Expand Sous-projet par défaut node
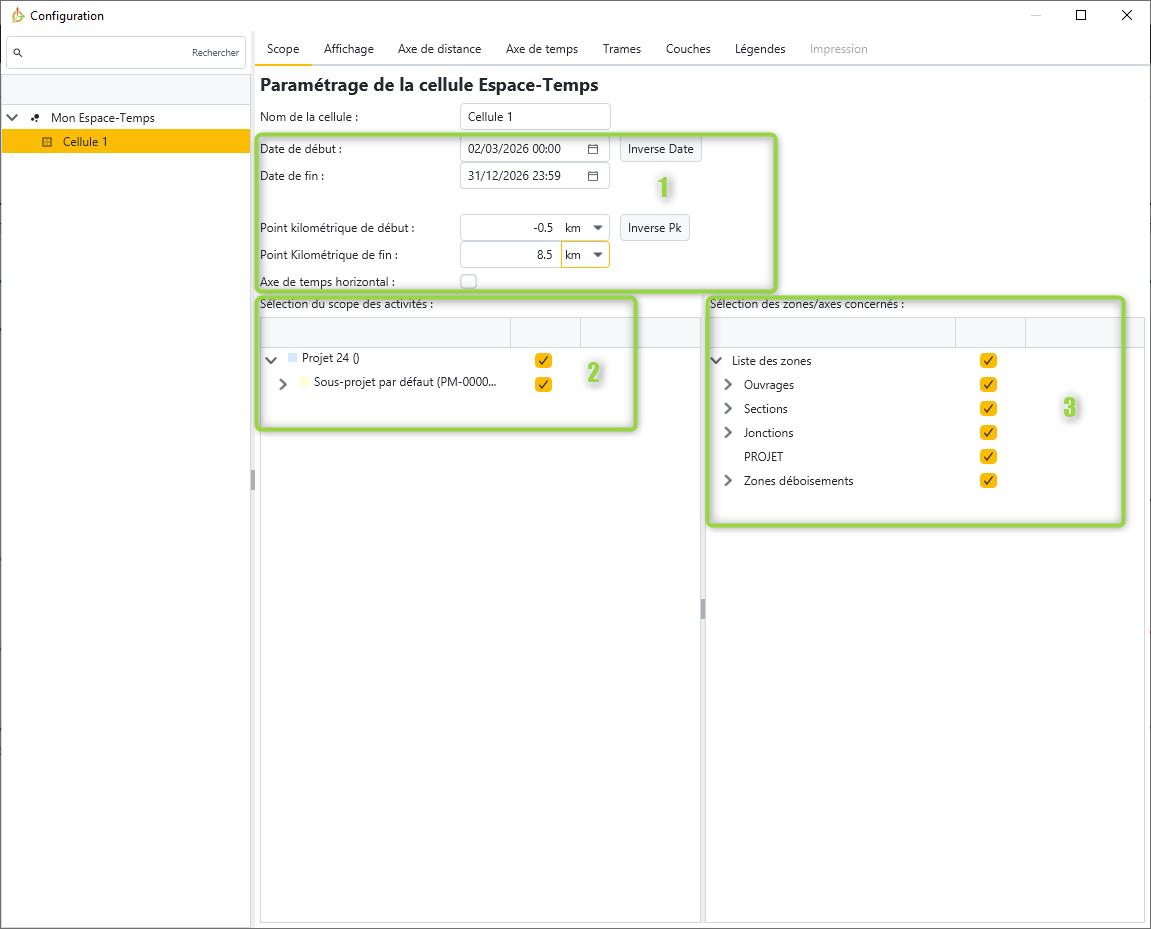Screen dimensions: 1151x929 point(283,383)
